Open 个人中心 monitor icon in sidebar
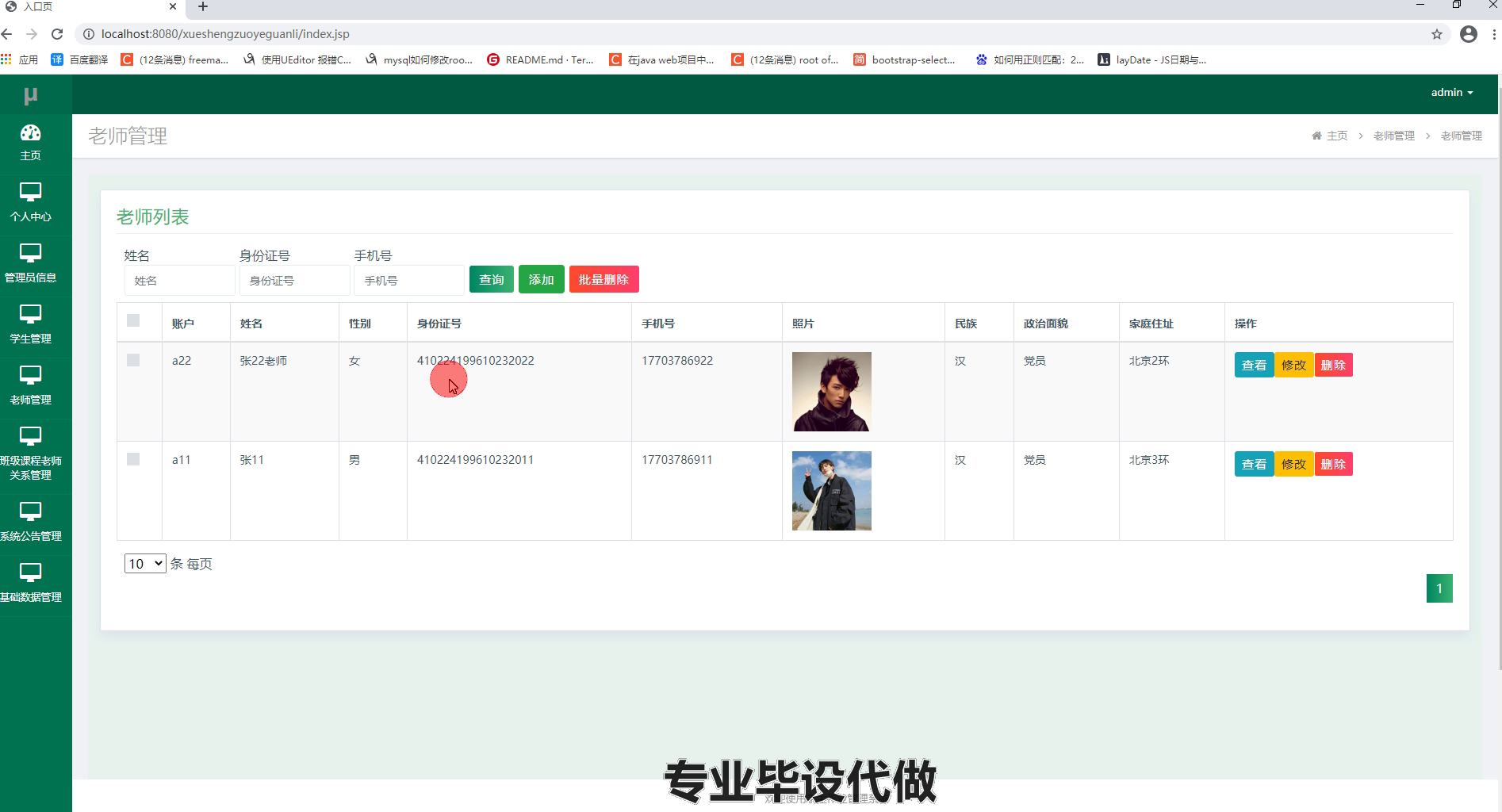This screenshot has height=812, width=1502. [x=30, y=192]
